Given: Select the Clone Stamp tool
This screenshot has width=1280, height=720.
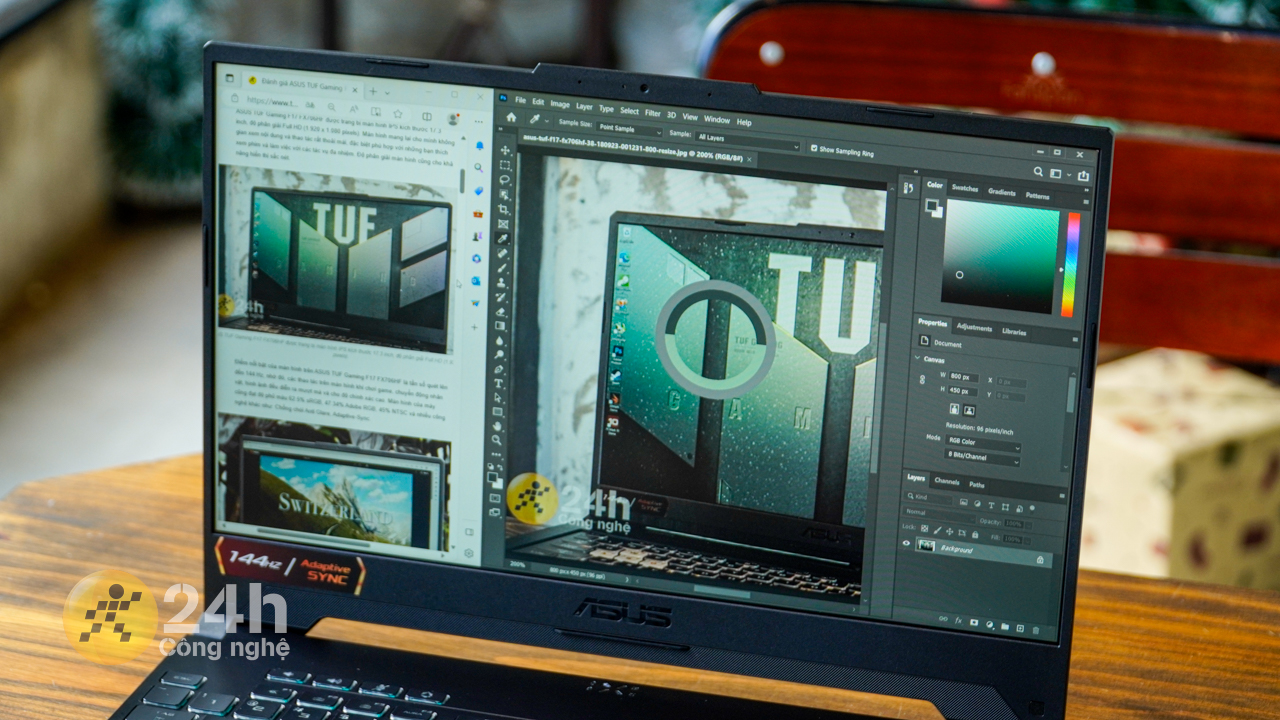Looking at the screenshot, I should click(502, 282).
